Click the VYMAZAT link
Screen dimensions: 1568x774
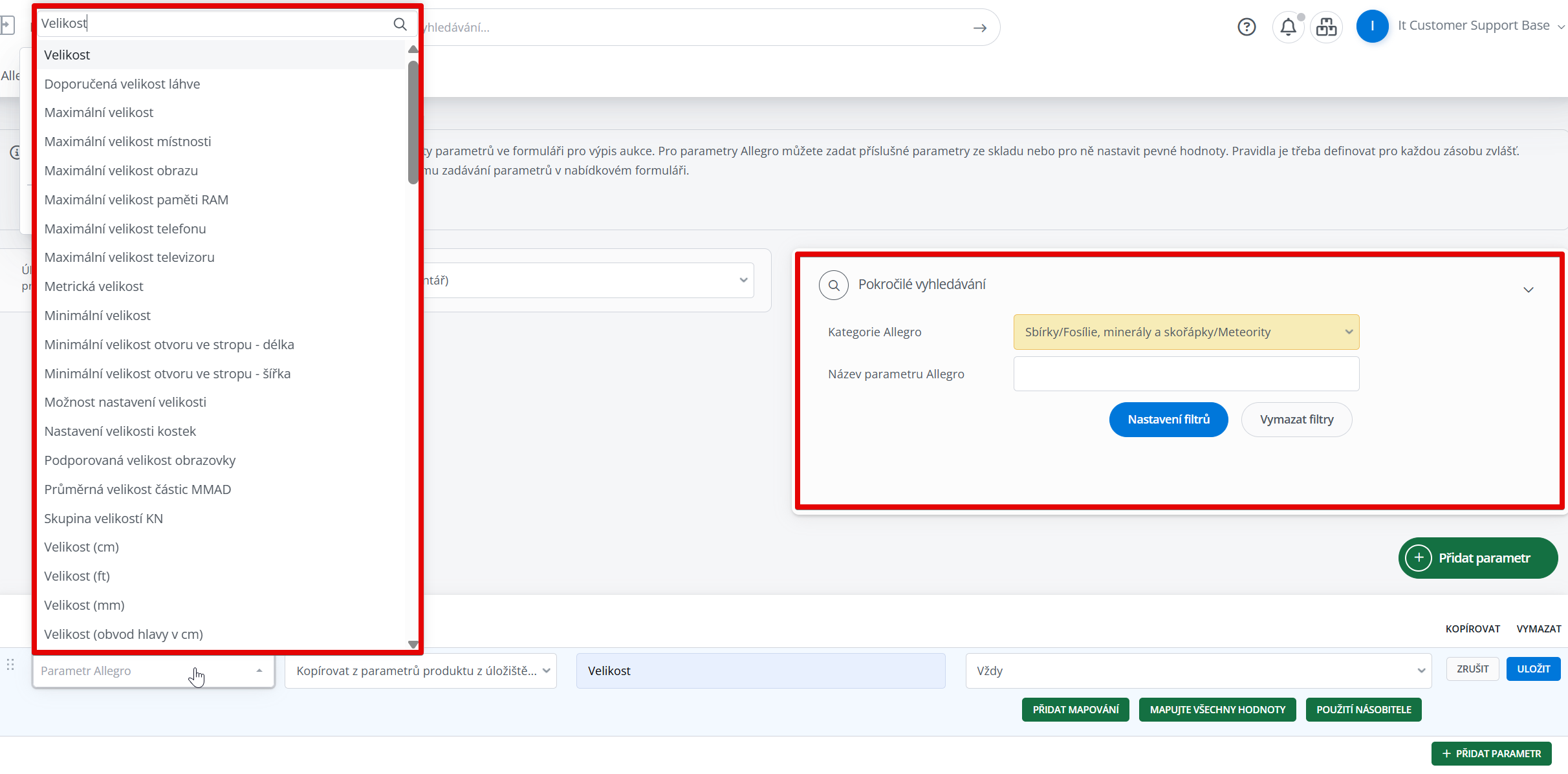coord(1538,629)
